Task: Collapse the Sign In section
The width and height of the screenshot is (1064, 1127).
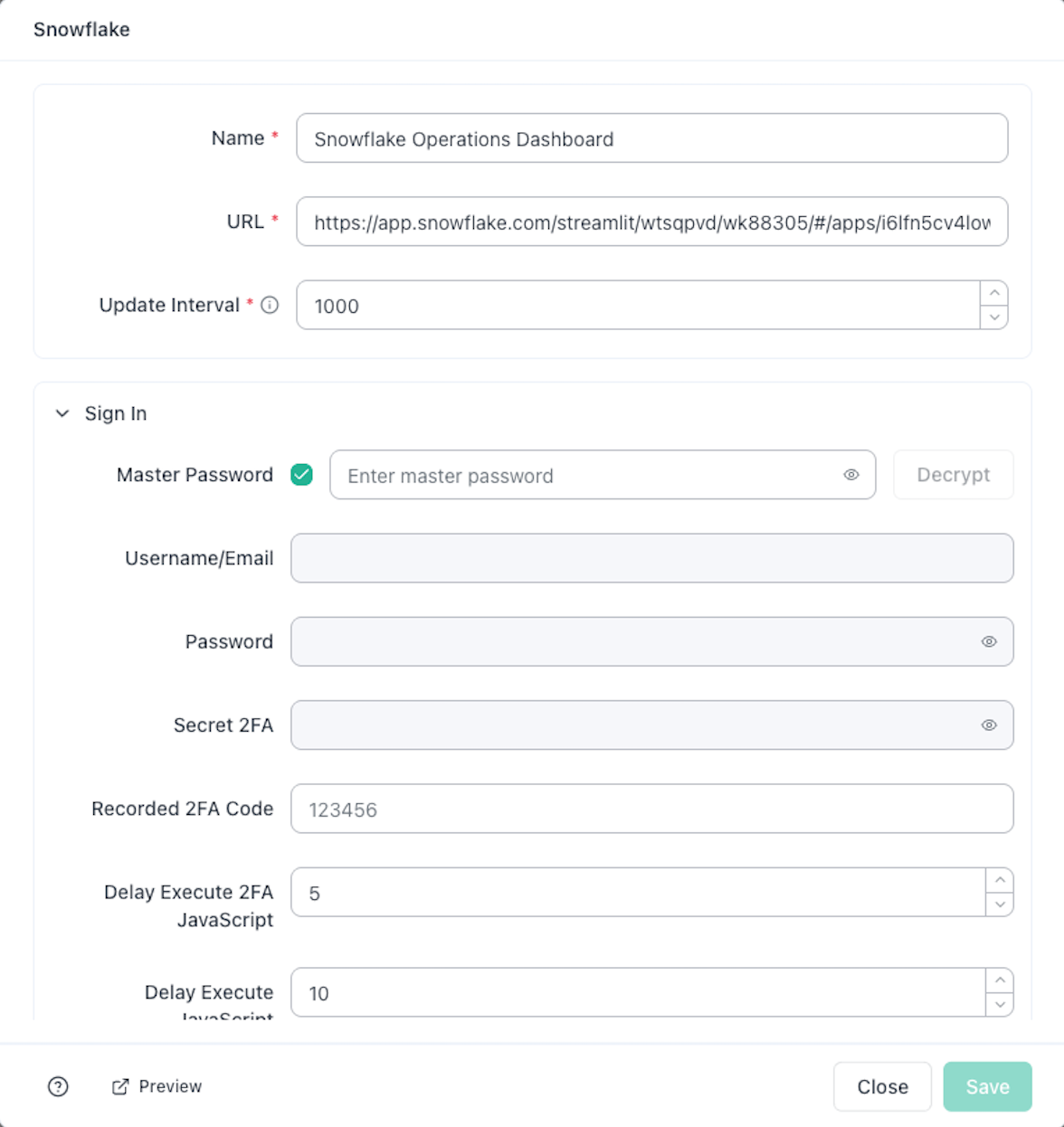Action: [x=62, y=413]
